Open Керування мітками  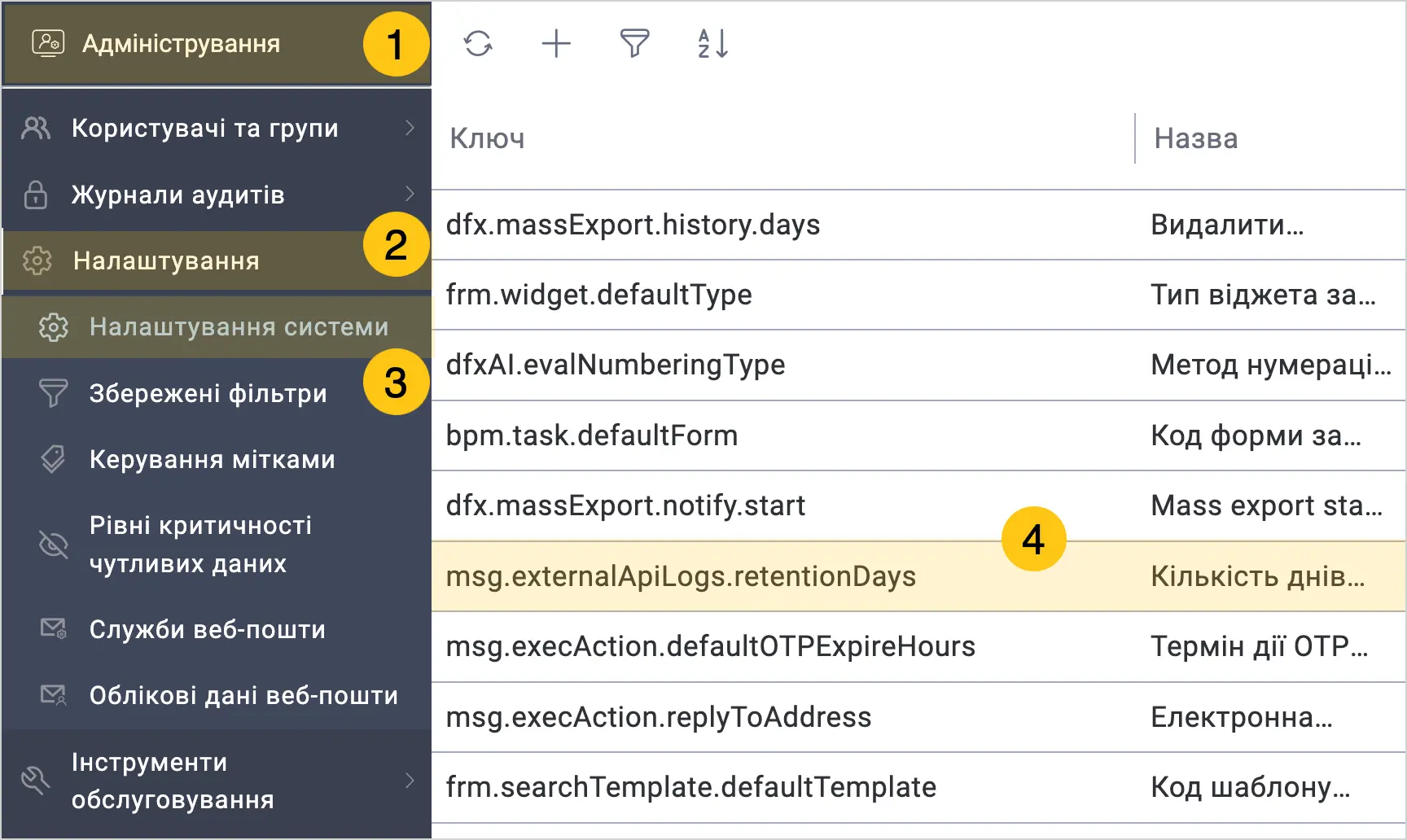(217, 459)
